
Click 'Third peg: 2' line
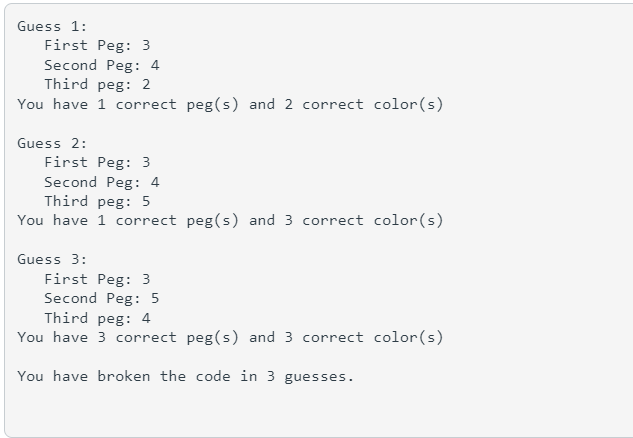point(97,84)
